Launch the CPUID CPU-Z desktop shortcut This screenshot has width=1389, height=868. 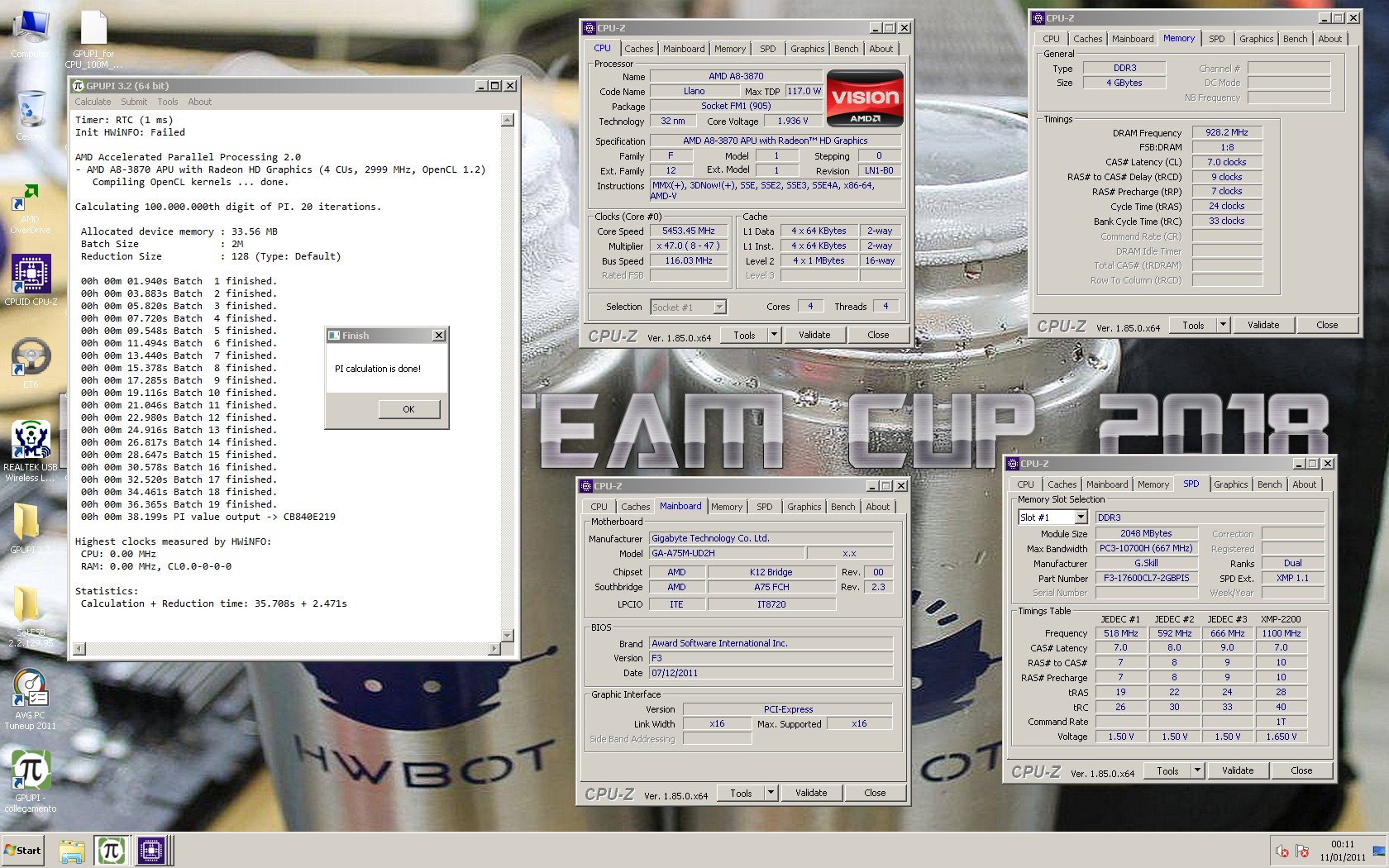pyautogui.click(x=31, y=280)
